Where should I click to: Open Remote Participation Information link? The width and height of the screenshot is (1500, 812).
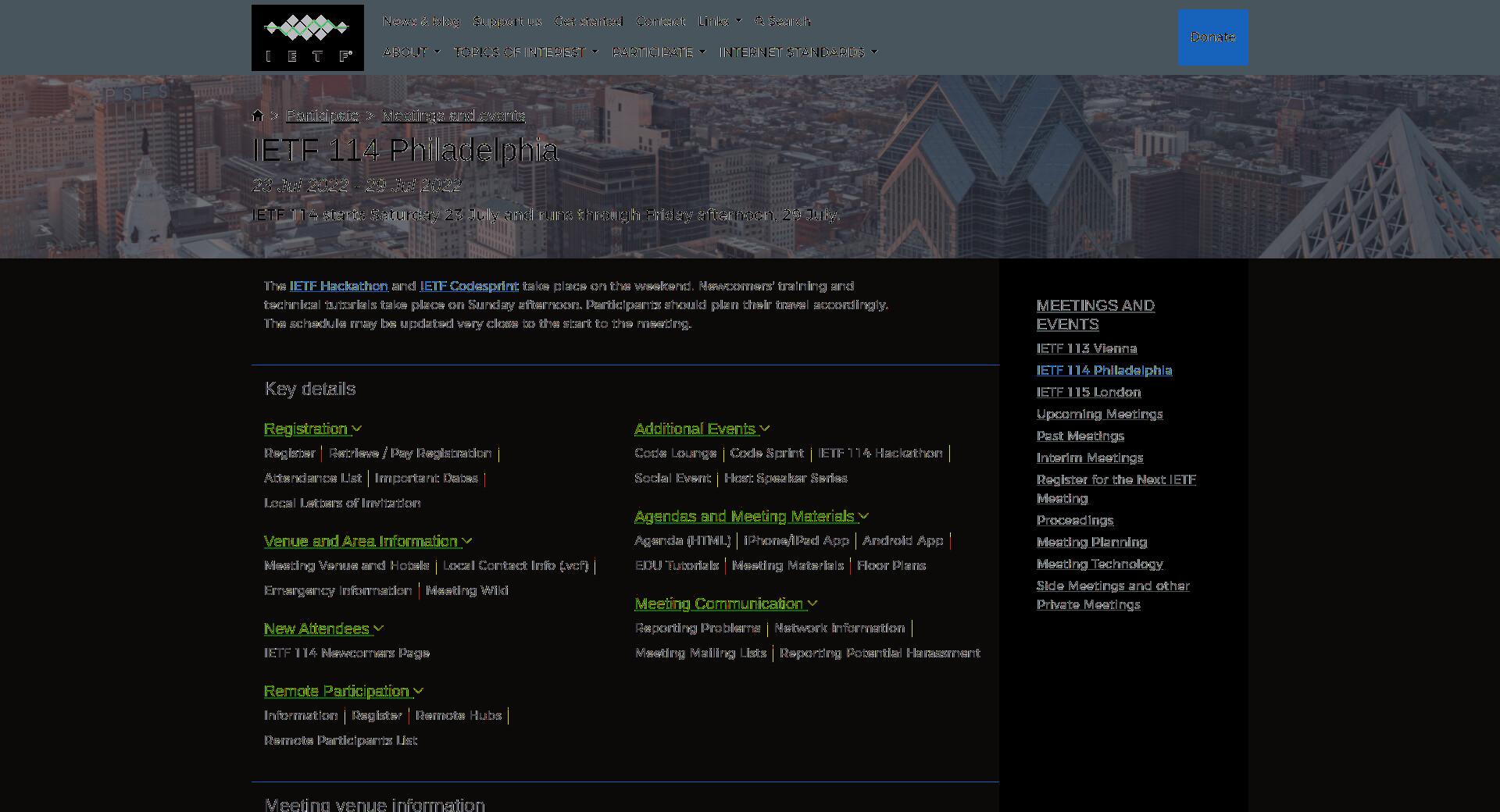coord(301,716)
